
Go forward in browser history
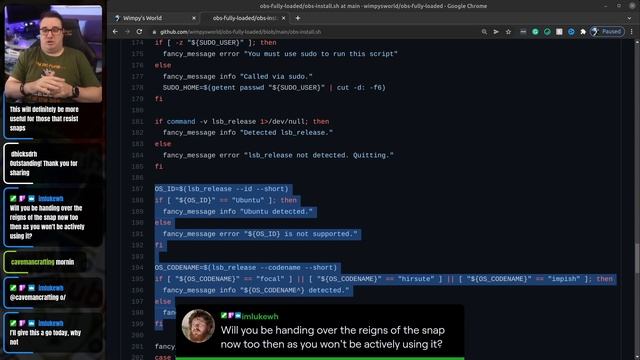127,32
